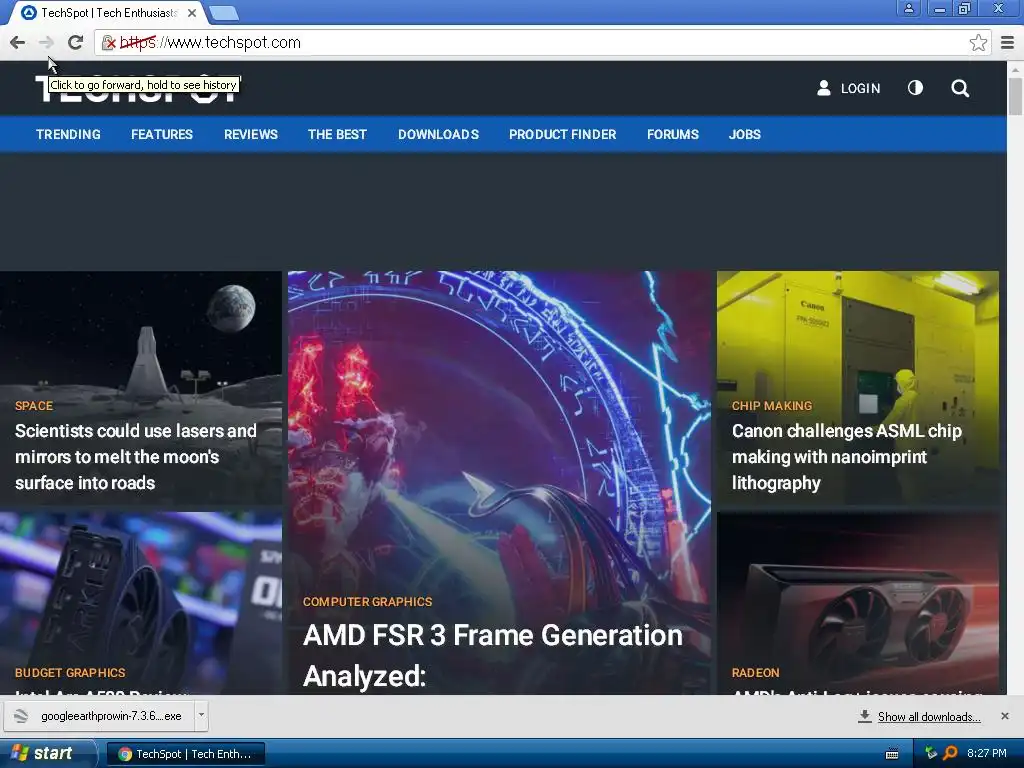Visit the FORUMS link
The image size is (1024, 768).
click(x=673, y=135)
